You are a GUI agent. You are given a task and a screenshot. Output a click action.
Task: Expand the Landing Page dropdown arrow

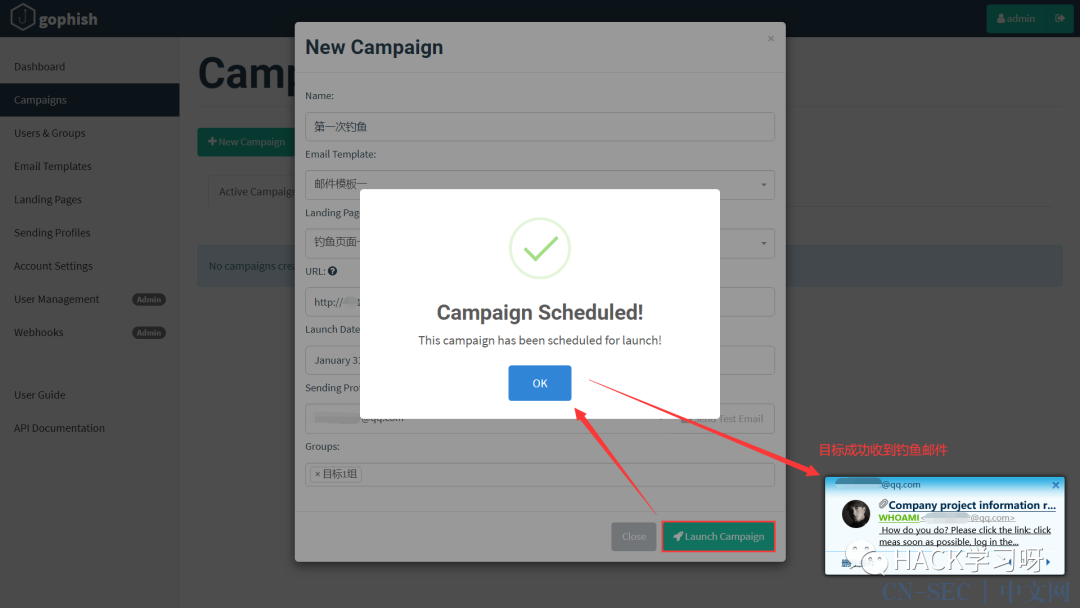[x=765, y=243]
